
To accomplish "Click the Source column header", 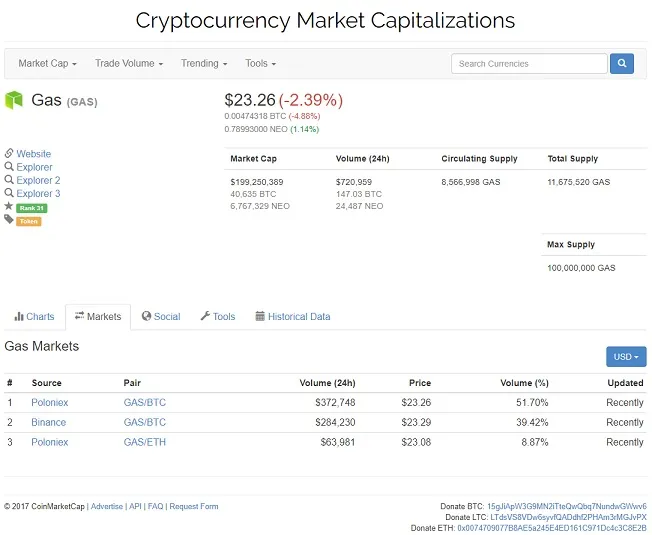I will pos(47,383).
